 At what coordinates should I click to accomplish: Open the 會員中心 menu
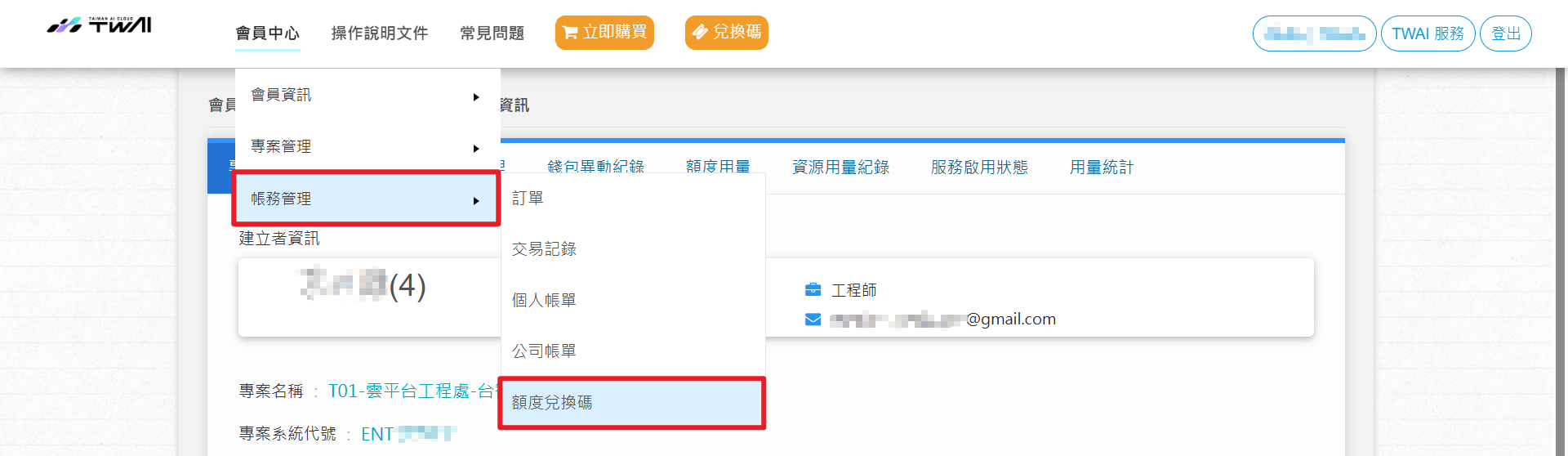(268, 34)
